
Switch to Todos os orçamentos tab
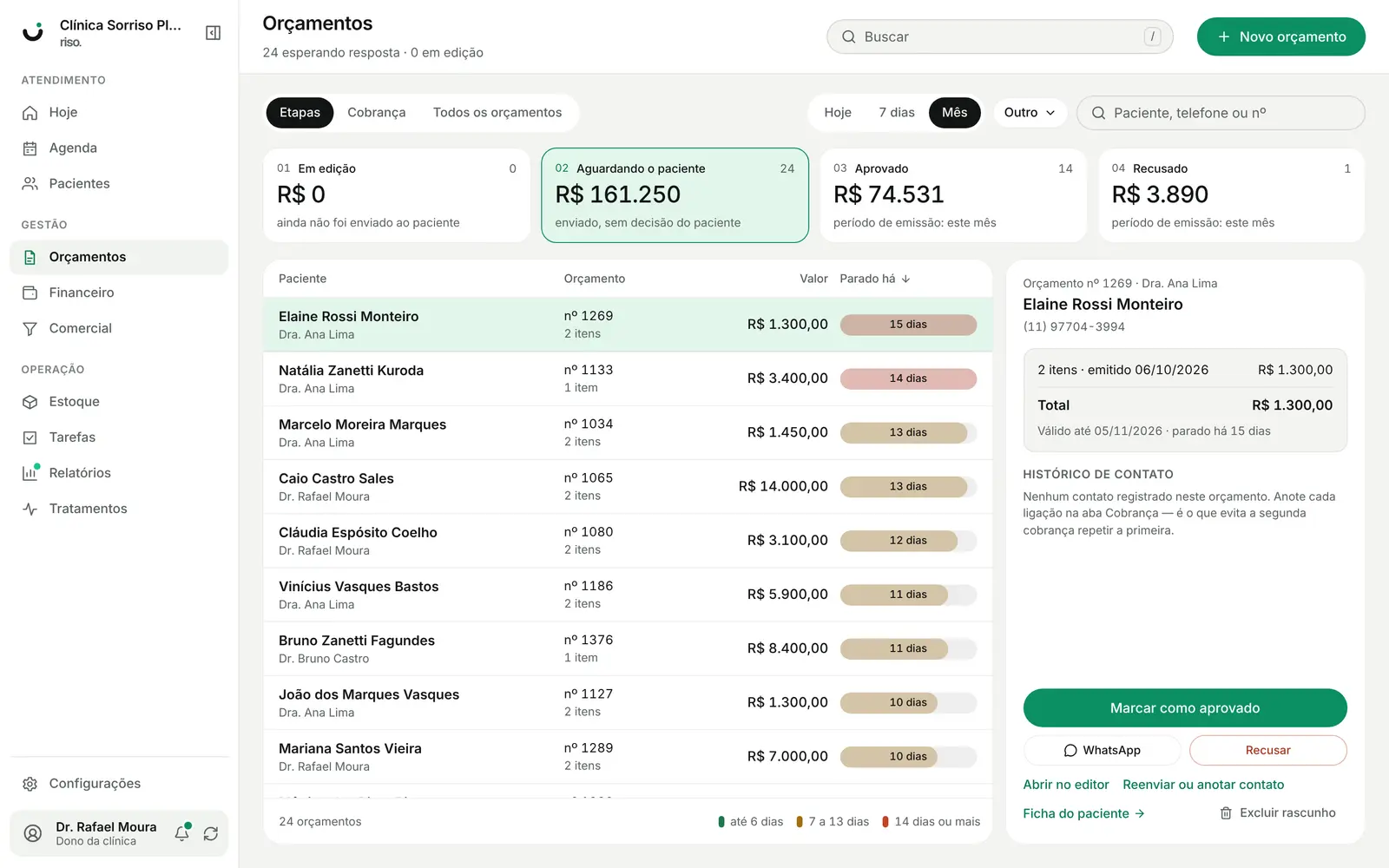(497, 113)
